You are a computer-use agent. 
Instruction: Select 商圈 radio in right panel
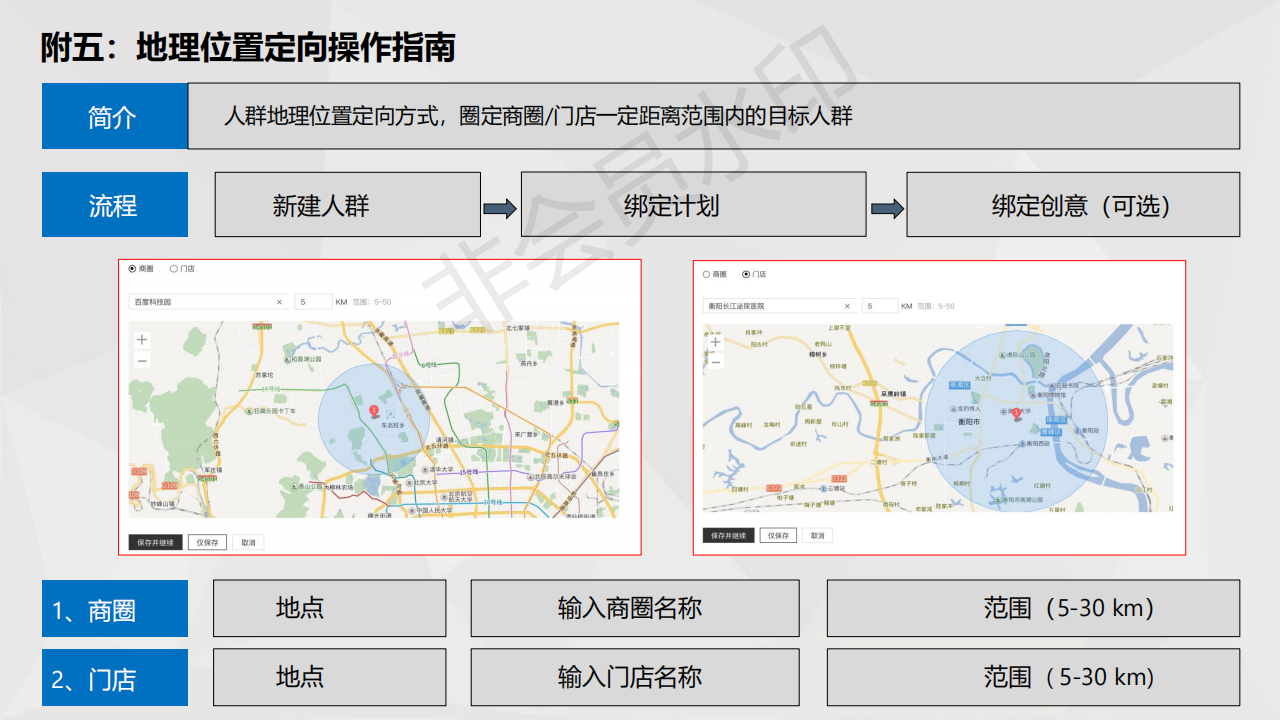(706, 274)
